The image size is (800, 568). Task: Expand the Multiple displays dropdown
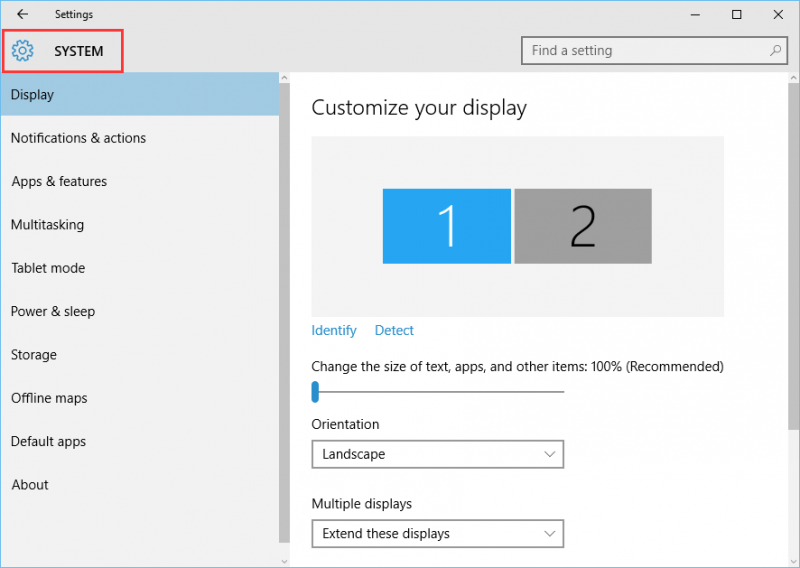pyautogui.click(x=437, y=534)
